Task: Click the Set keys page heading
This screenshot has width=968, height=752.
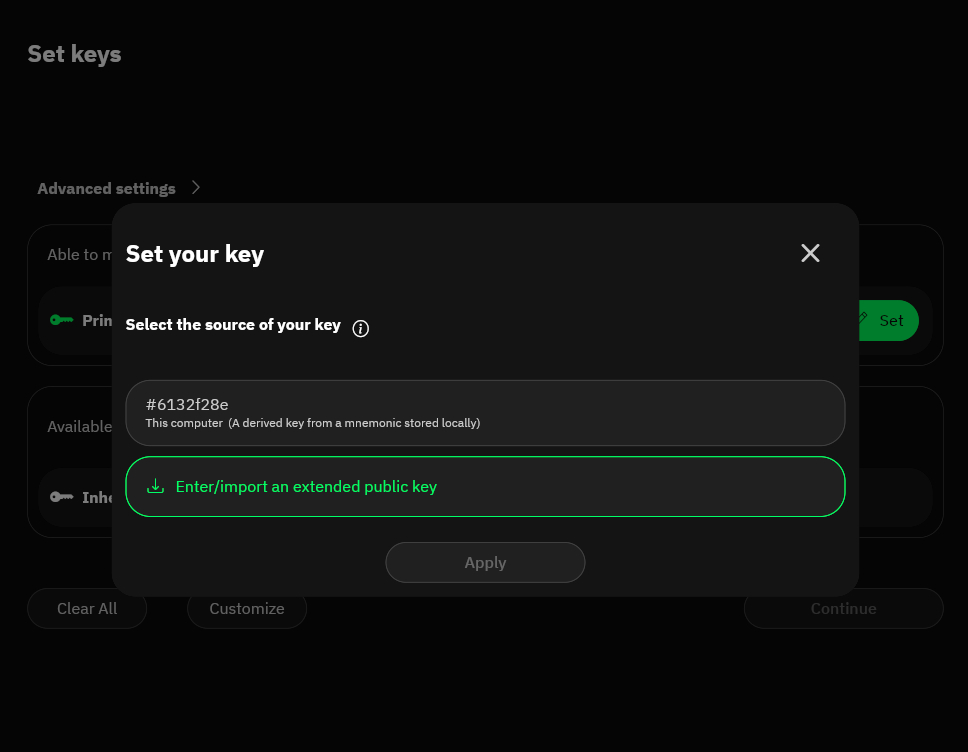Action: point(74,54)
